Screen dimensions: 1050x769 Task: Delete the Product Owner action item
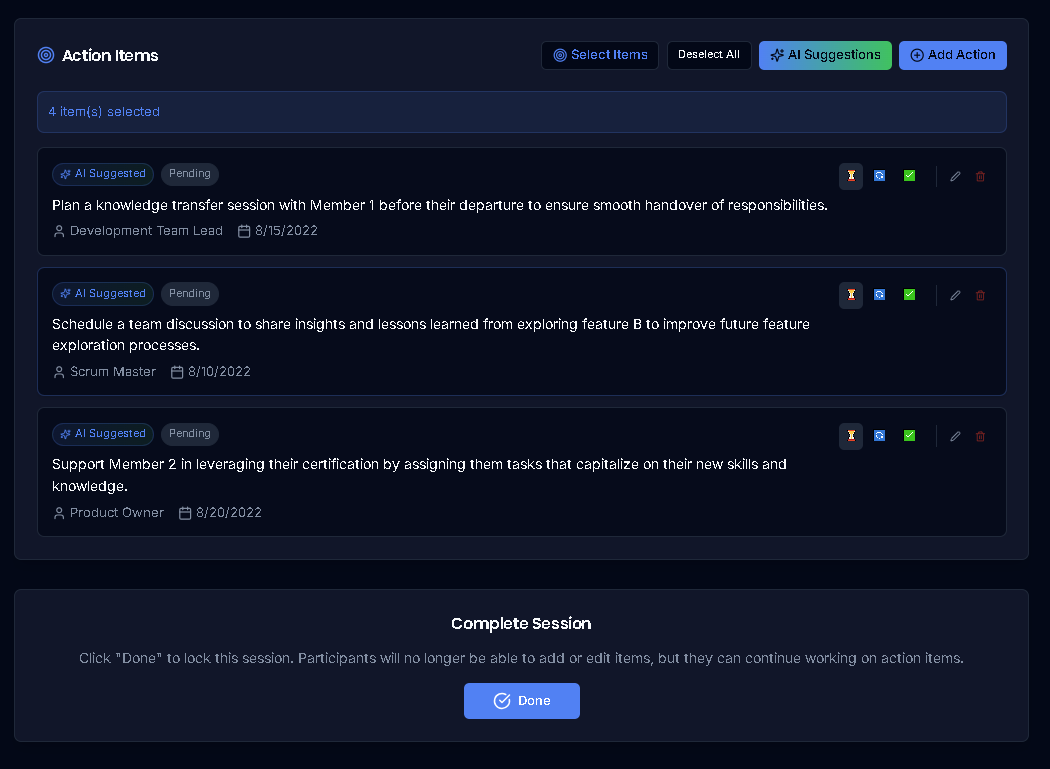pyautogui.click(x=980, y=436)
